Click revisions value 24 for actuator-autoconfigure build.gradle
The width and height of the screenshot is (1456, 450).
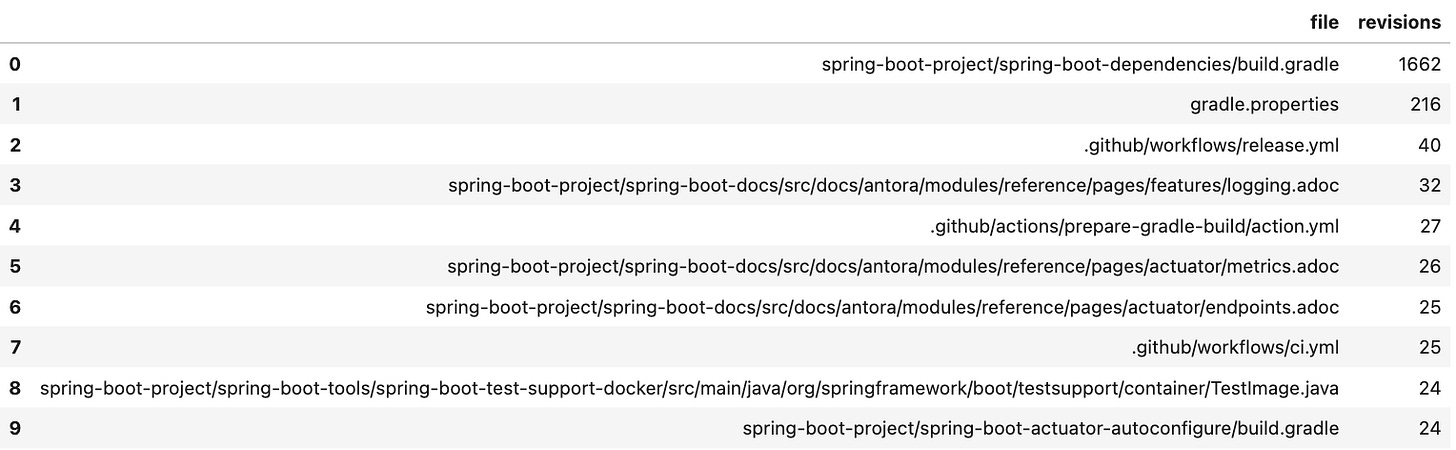[1430, 429]
